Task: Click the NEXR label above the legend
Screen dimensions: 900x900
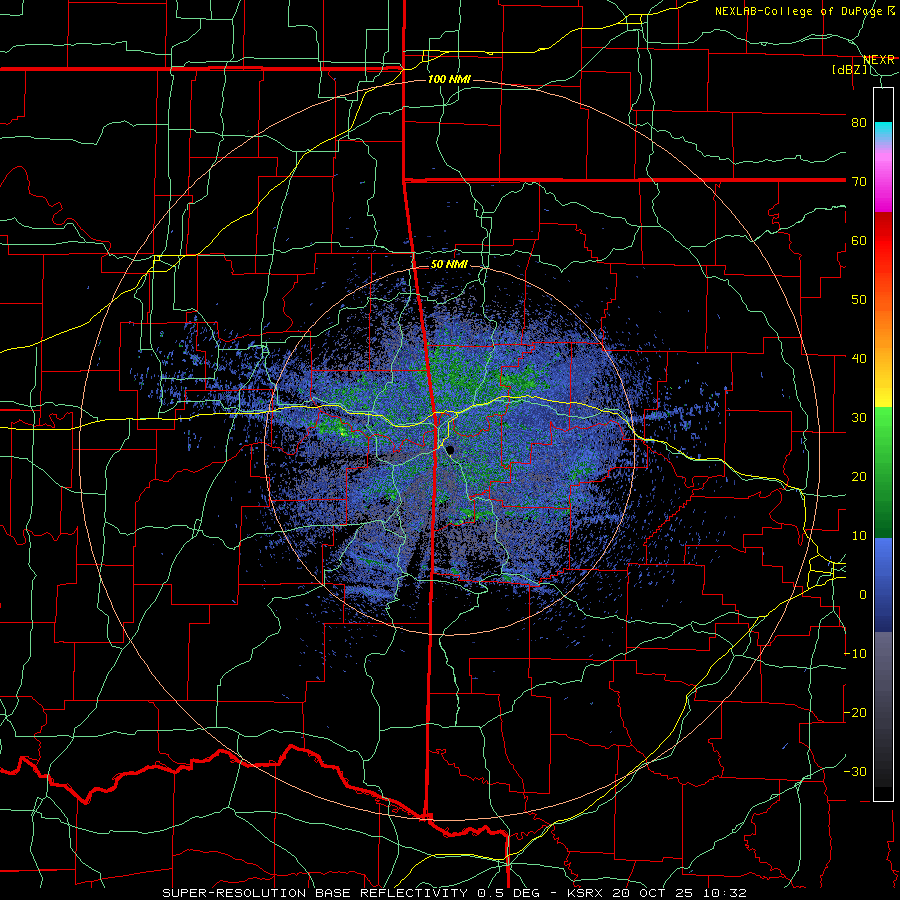Action: click(x=879, y=60)
